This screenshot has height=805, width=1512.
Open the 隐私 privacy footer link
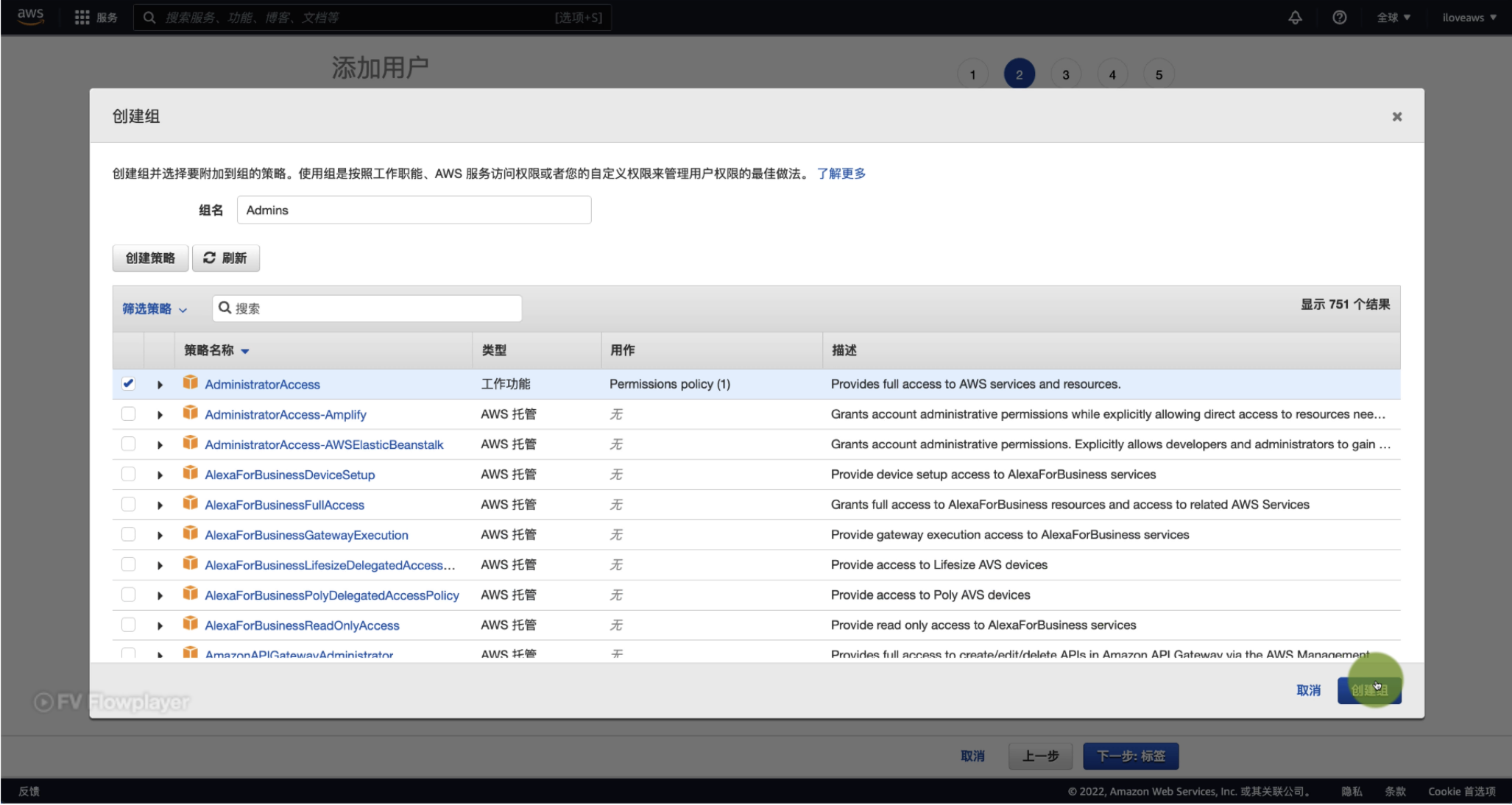[x=1352, y=791]
